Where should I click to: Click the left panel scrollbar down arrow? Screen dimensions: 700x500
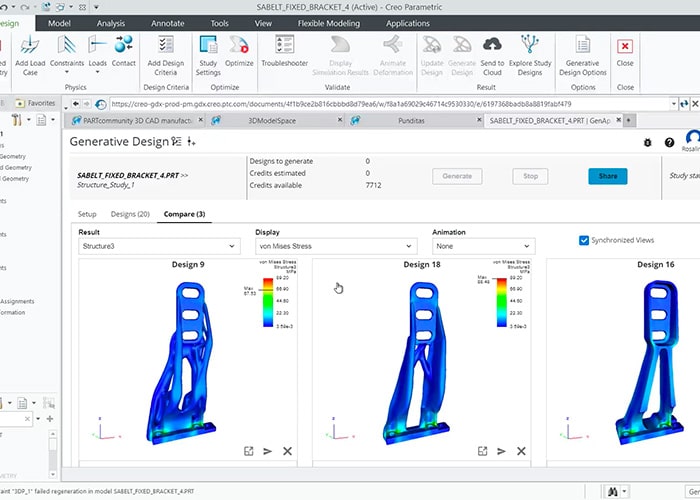[53, 475]
